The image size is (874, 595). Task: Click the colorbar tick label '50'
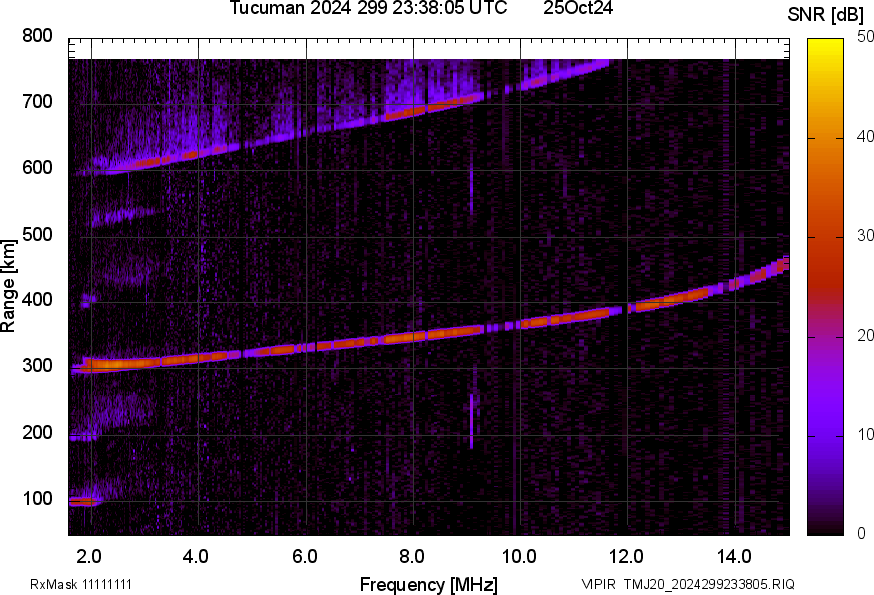(x=865, y=37)
